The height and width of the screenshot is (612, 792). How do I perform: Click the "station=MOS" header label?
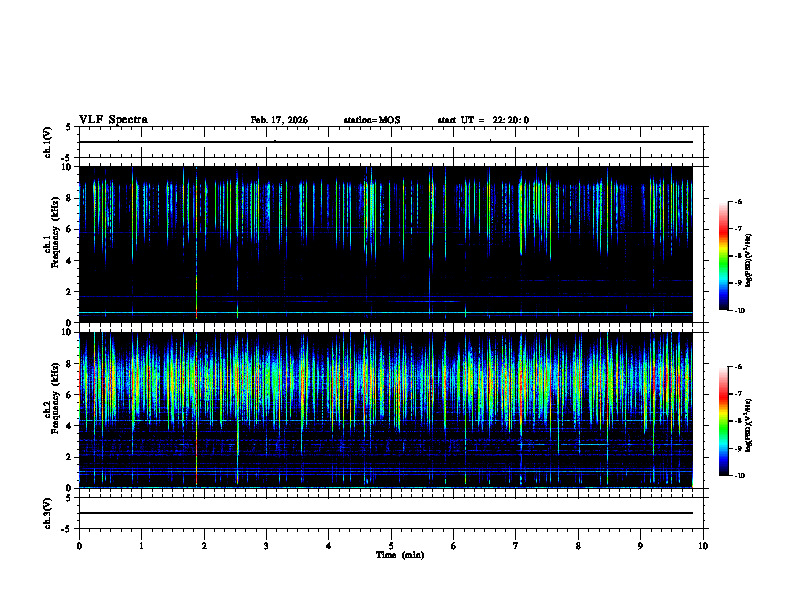372,120
